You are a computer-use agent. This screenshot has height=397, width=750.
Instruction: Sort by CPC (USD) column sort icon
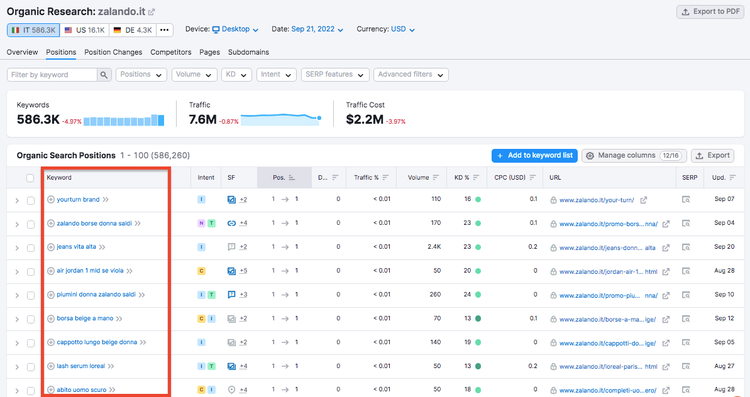[532, 177]
